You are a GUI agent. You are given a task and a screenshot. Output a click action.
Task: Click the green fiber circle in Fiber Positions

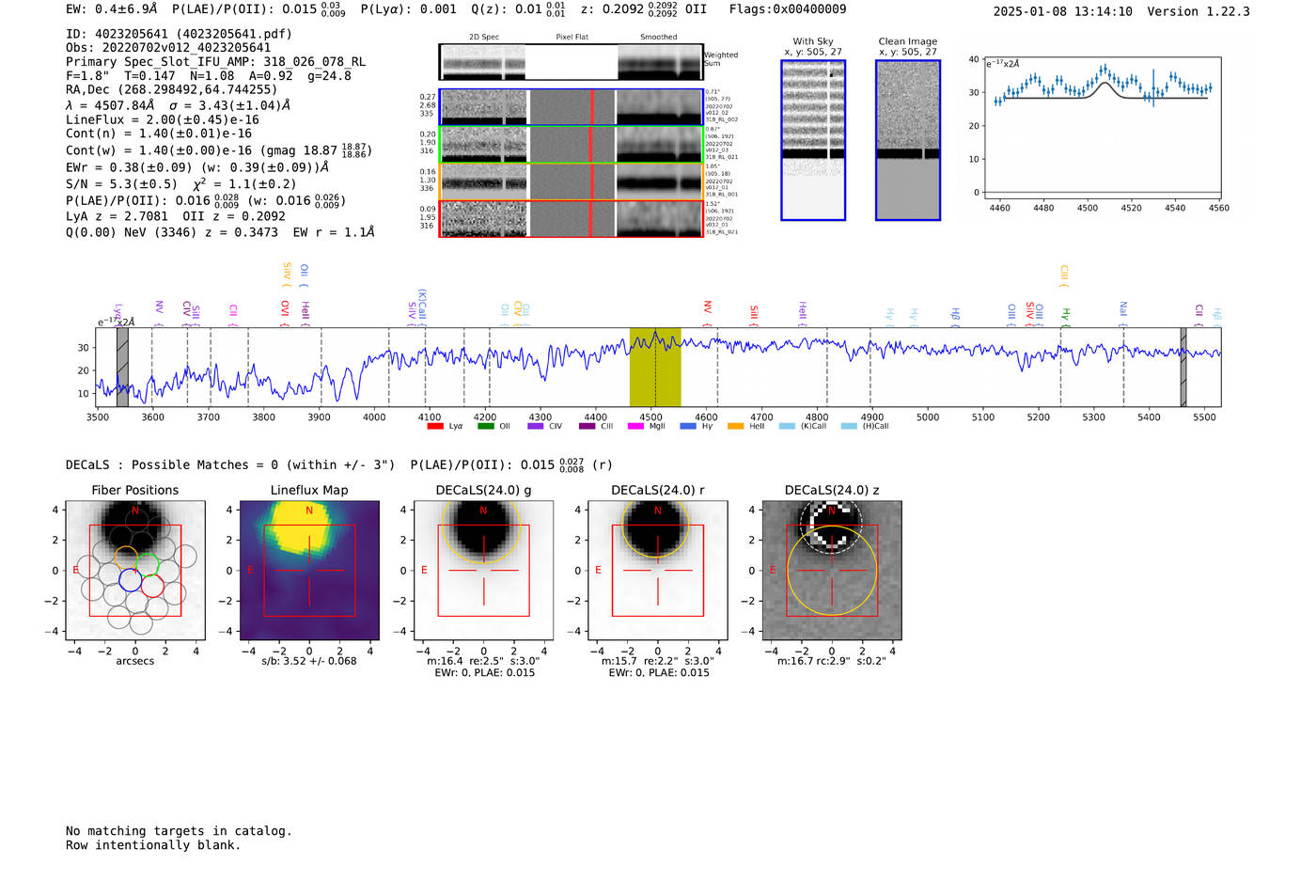(x=148, y=564)
